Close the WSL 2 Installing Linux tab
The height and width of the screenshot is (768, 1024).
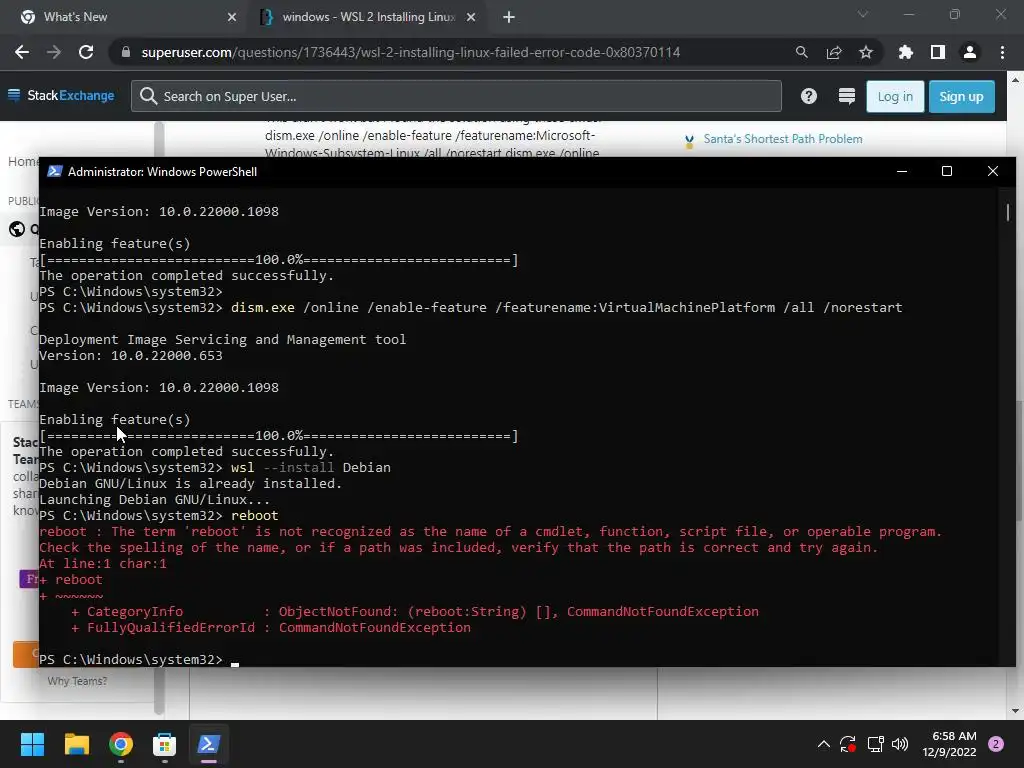coord(471,17)
